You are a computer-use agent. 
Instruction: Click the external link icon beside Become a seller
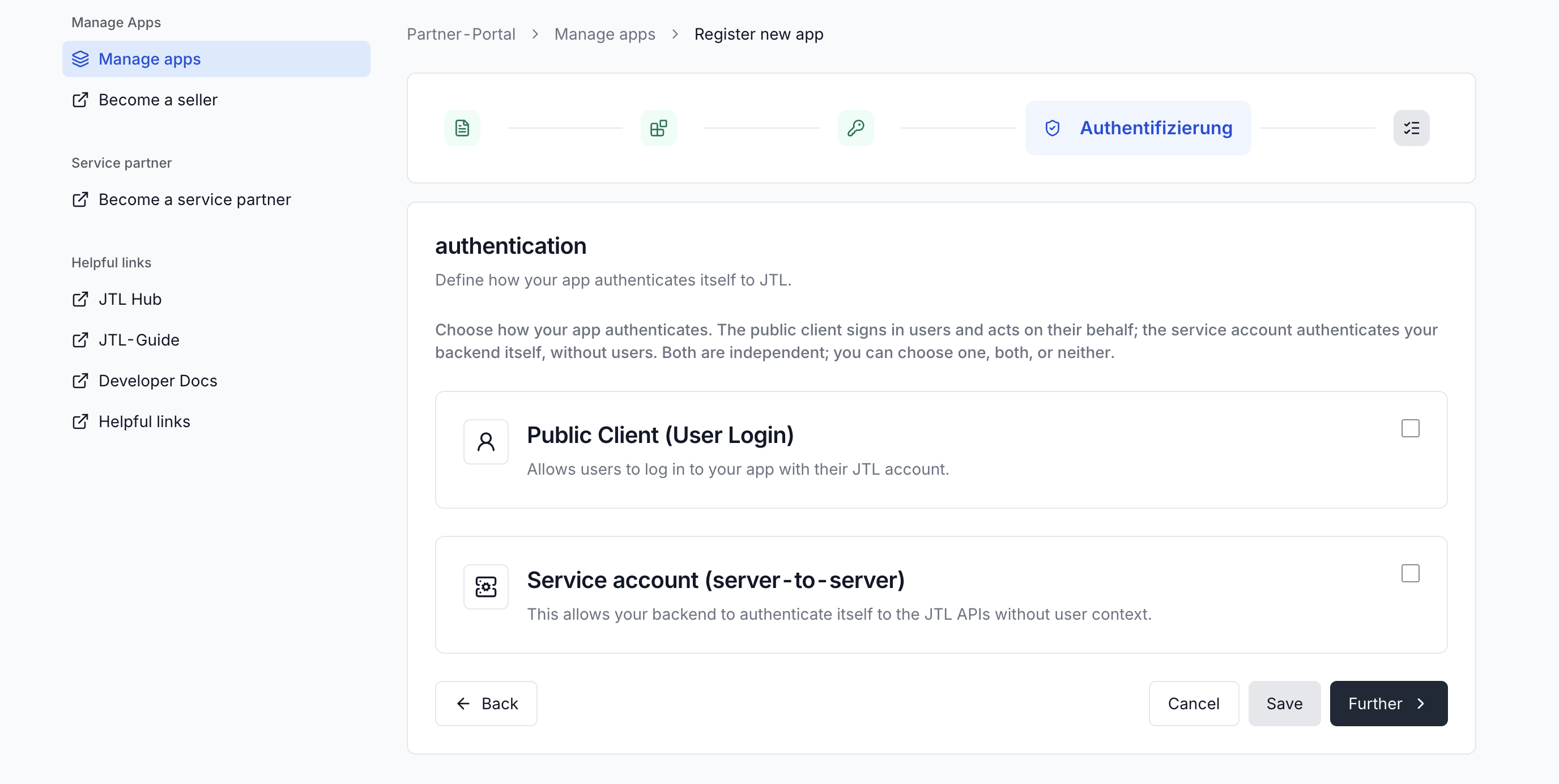click(x=80, y=100)
